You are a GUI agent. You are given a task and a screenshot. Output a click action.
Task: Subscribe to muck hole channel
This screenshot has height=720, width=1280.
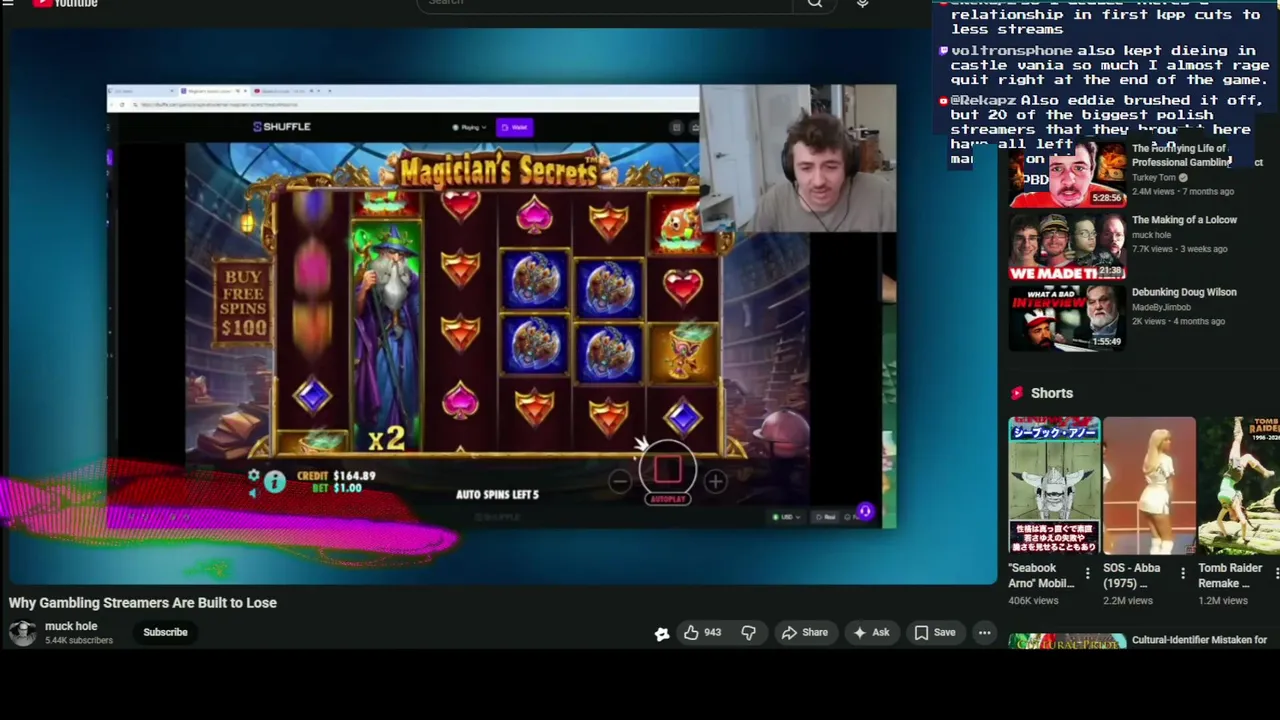[165, 632]
